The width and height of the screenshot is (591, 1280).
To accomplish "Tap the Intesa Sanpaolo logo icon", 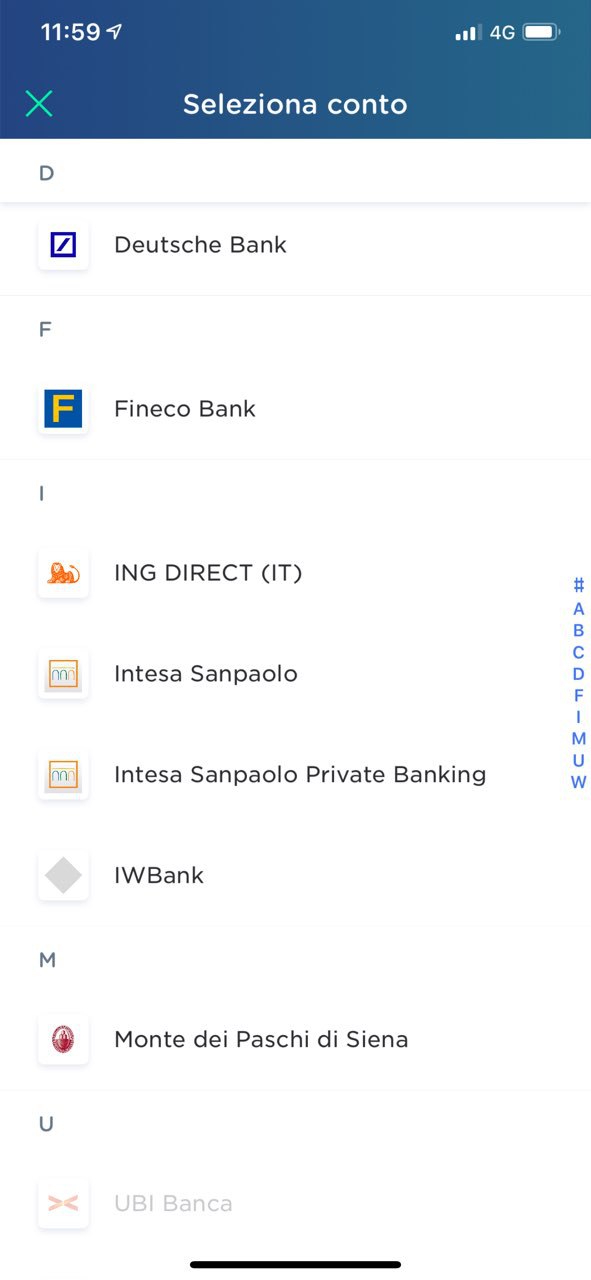I will (63, 674).
